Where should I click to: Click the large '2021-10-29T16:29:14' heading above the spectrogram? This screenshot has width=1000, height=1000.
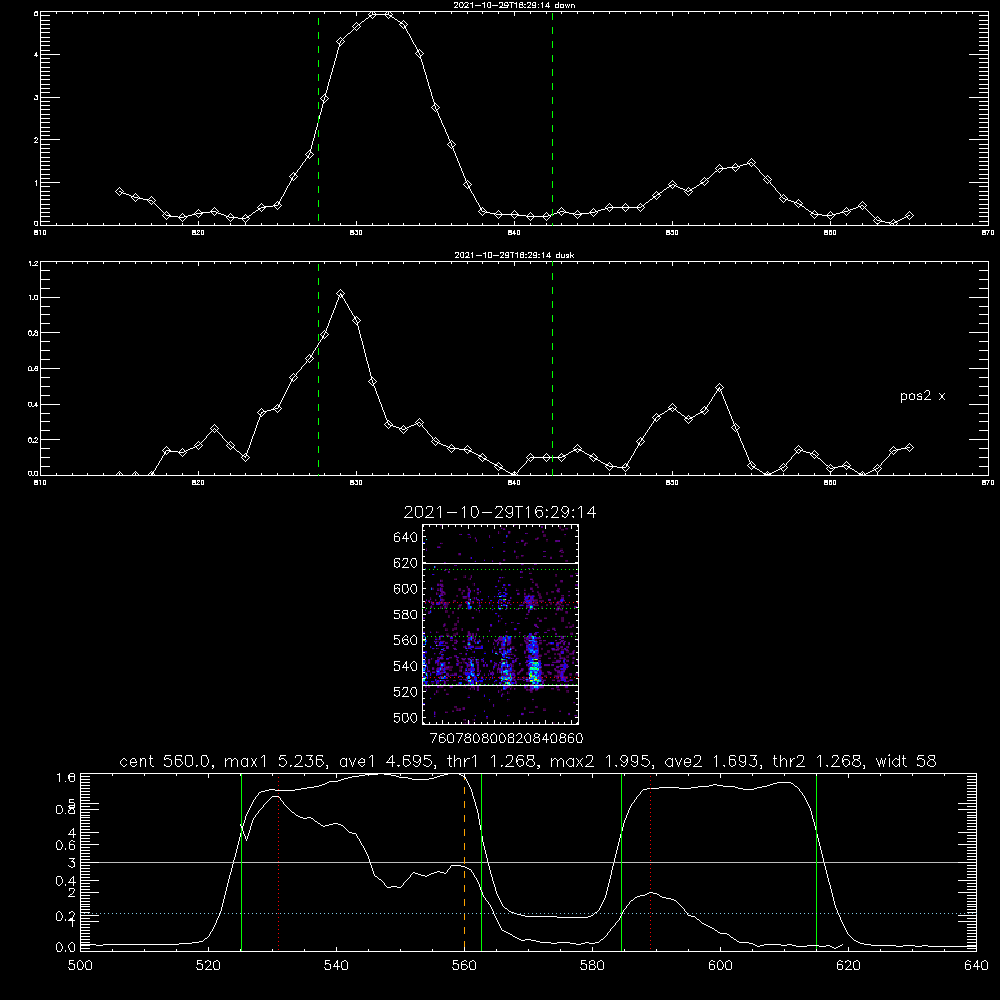click(x=500, y=512)
